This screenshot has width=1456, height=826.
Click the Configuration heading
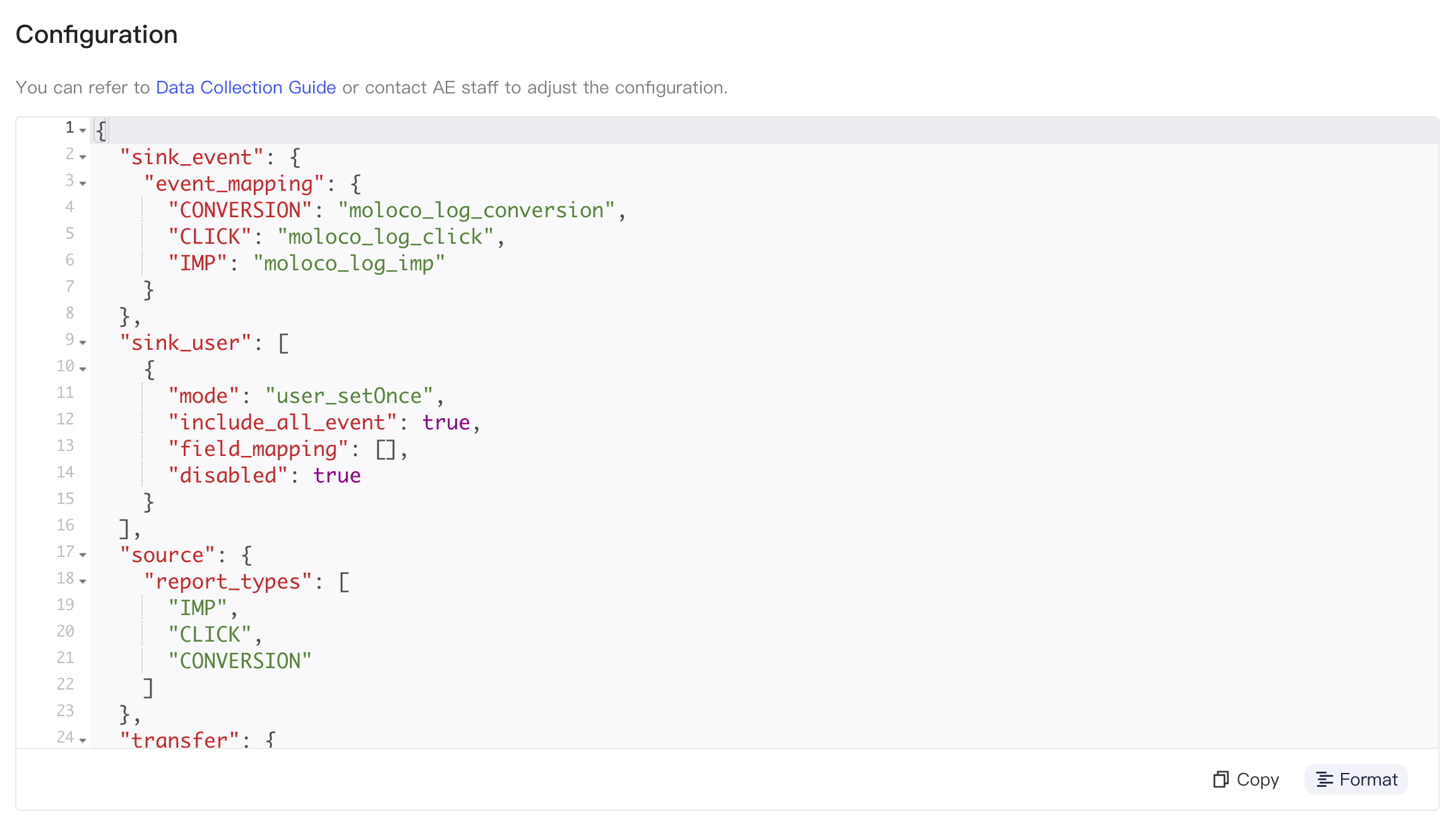click(97, 34)
